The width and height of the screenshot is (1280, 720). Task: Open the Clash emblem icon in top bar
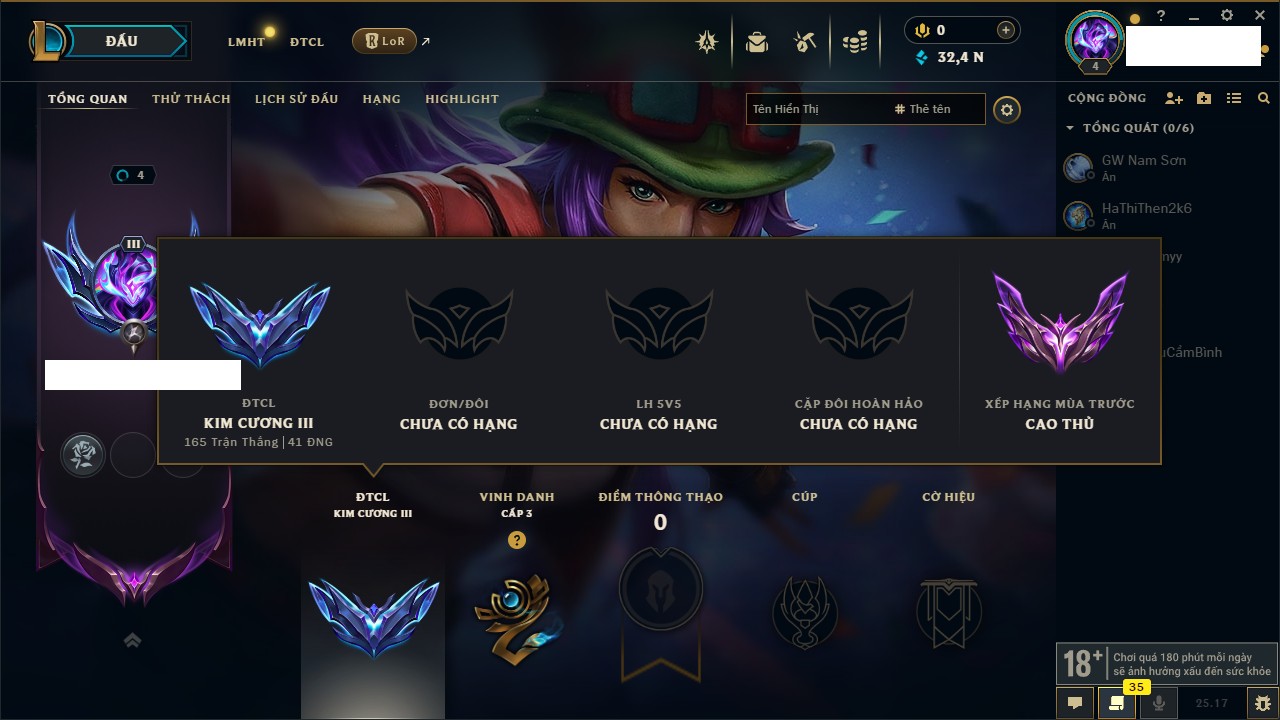point(708,42)
